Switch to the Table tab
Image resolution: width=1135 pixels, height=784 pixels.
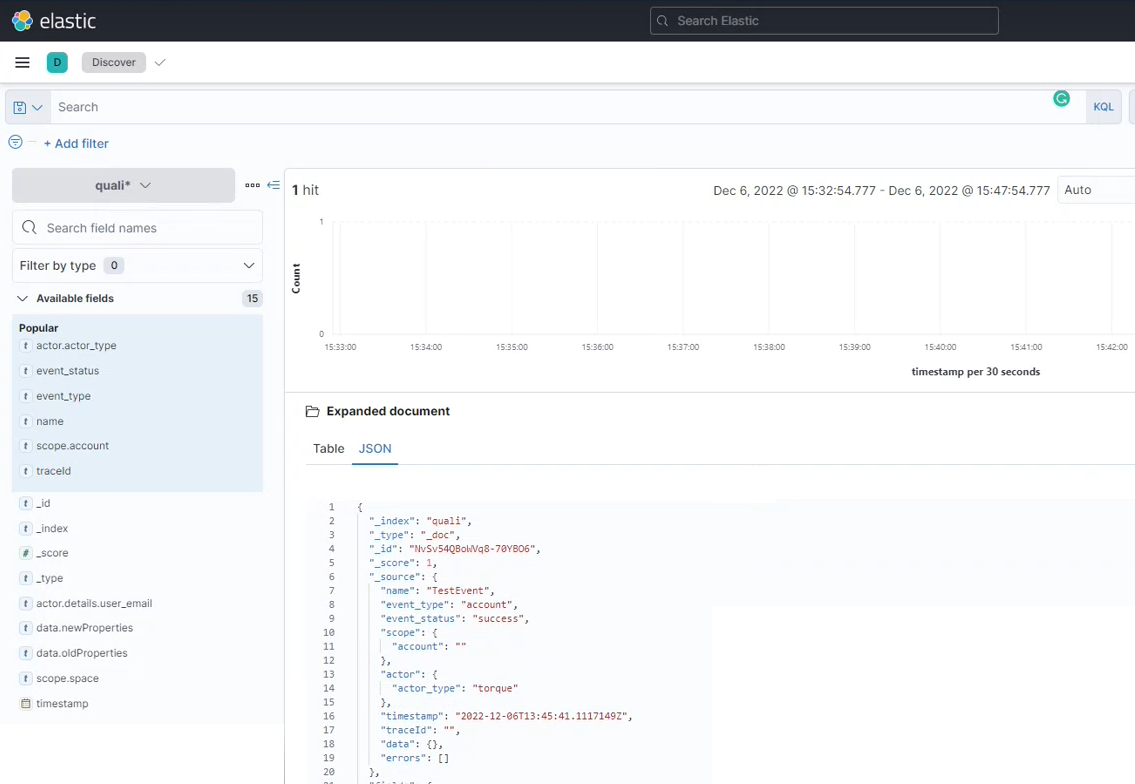pos(328,449)
